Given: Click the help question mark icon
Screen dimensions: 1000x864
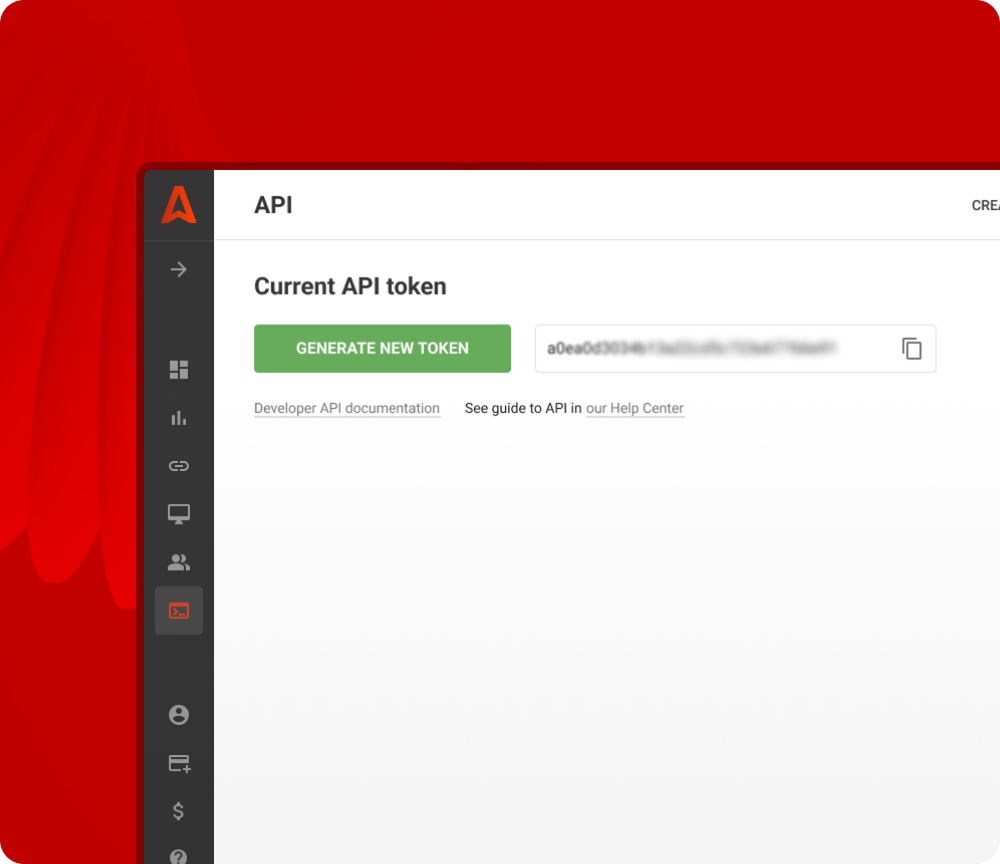Looking at the screenshot, I should point(179,856).
